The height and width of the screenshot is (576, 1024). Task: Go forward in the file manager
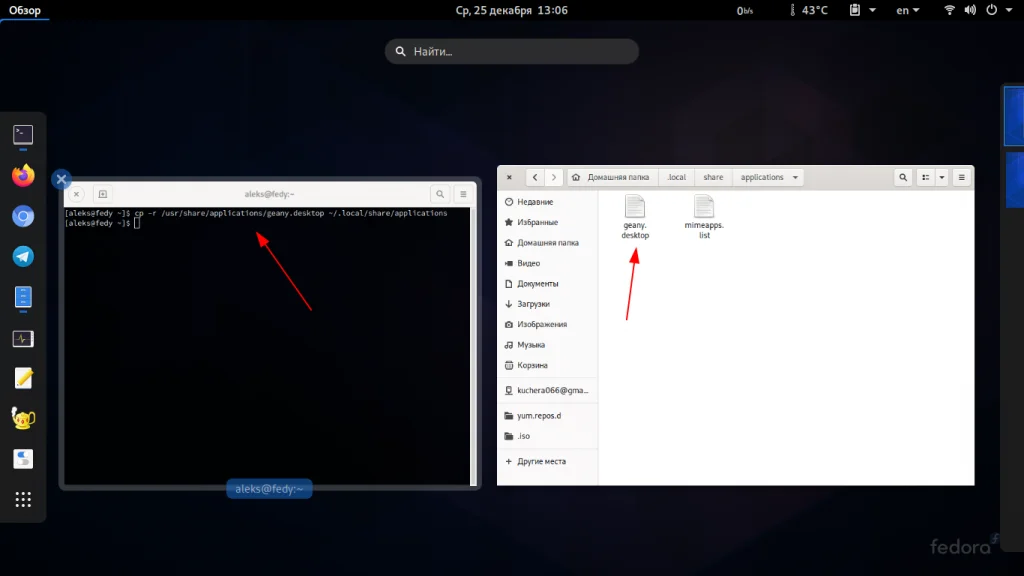point(554,177)
